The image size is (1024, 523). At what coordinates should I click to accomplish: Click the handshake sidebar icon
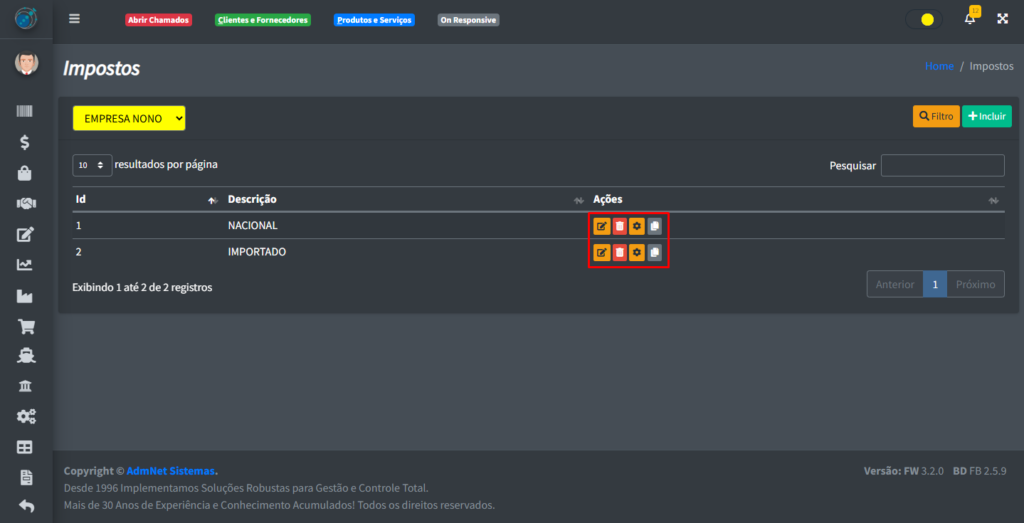(x=25, y=204)
